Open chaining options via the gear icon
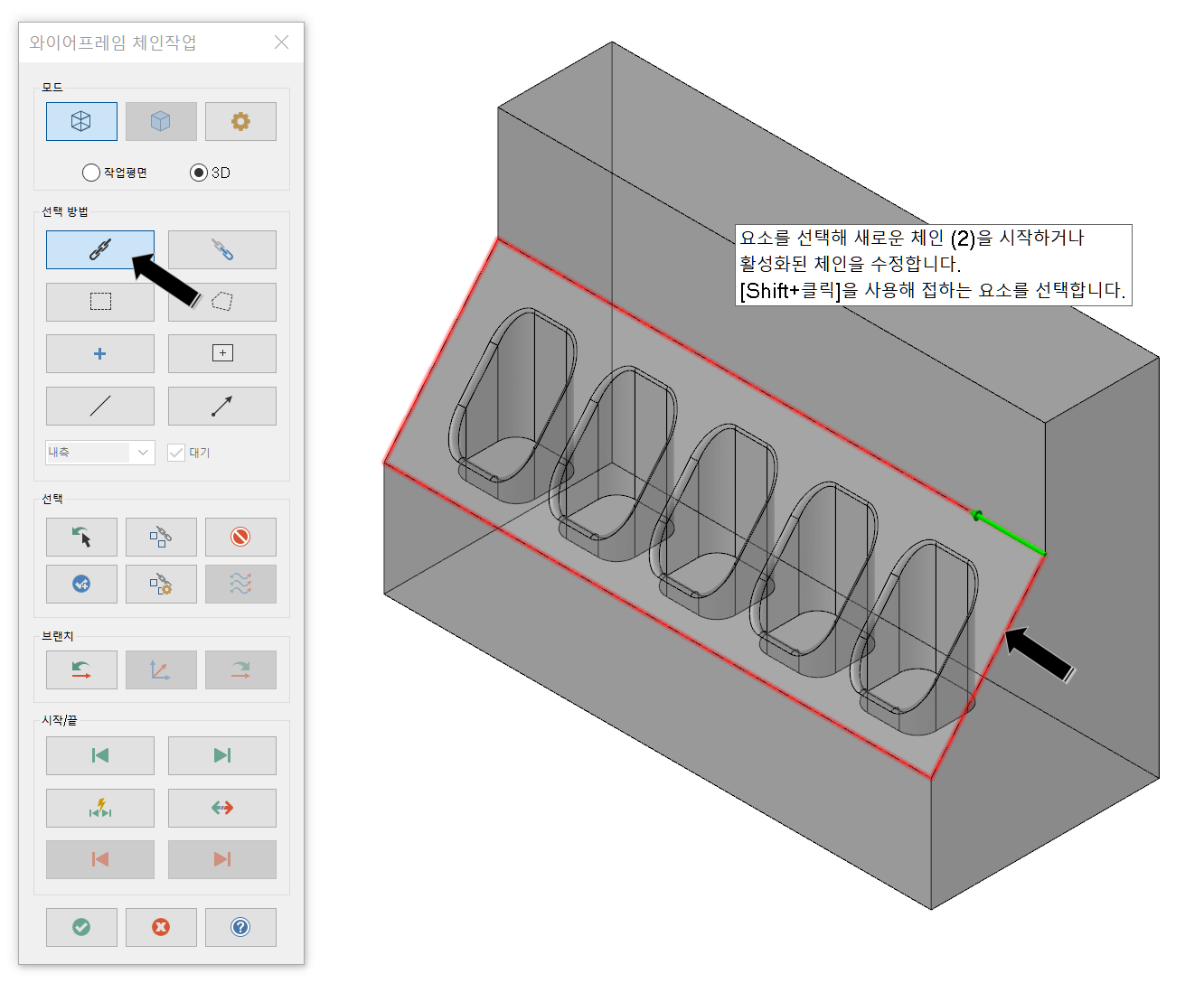This screenshot has width=1204, height=983. coord(240,121)
